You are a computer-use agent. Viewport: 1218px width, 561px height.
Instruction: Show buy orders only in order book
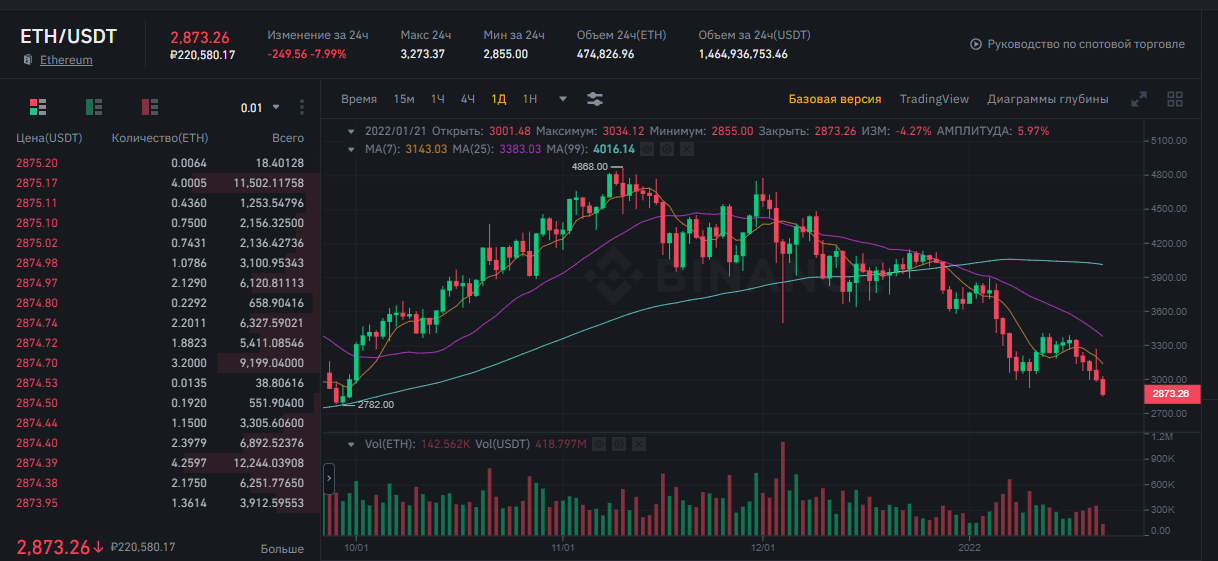click(x=94, y=107)
